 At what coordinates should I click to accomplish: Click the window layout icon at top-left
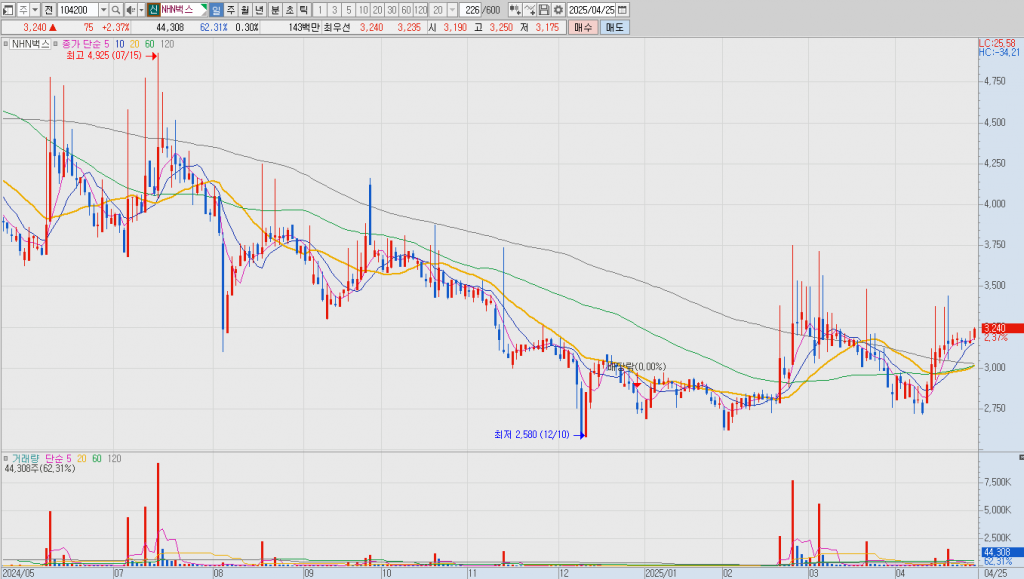(x=9, y=10)
